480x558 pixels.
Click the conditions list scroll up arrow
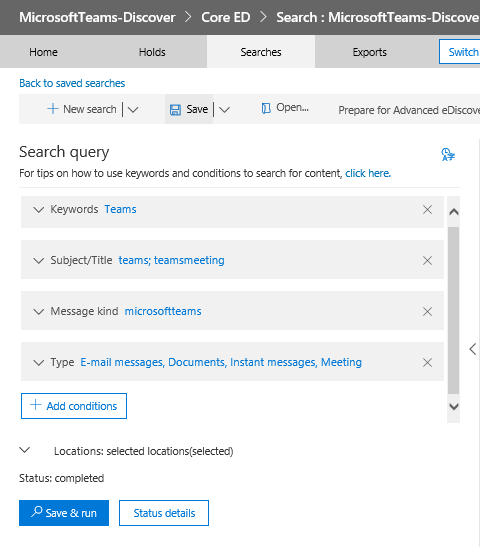454,212
